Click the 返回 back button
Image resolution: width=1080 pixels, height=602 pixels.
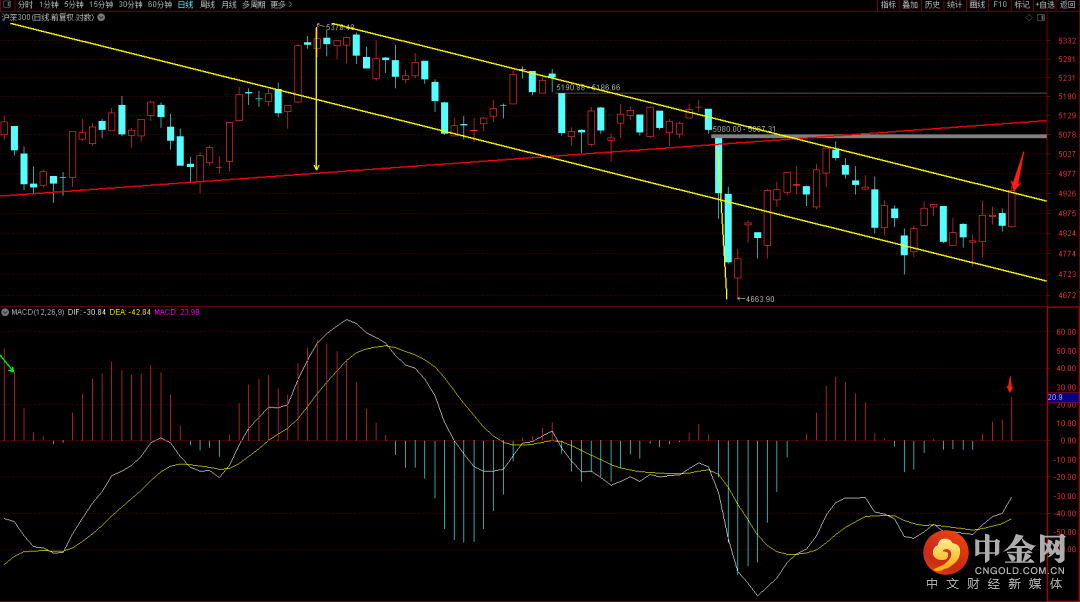coord(1068,4)
